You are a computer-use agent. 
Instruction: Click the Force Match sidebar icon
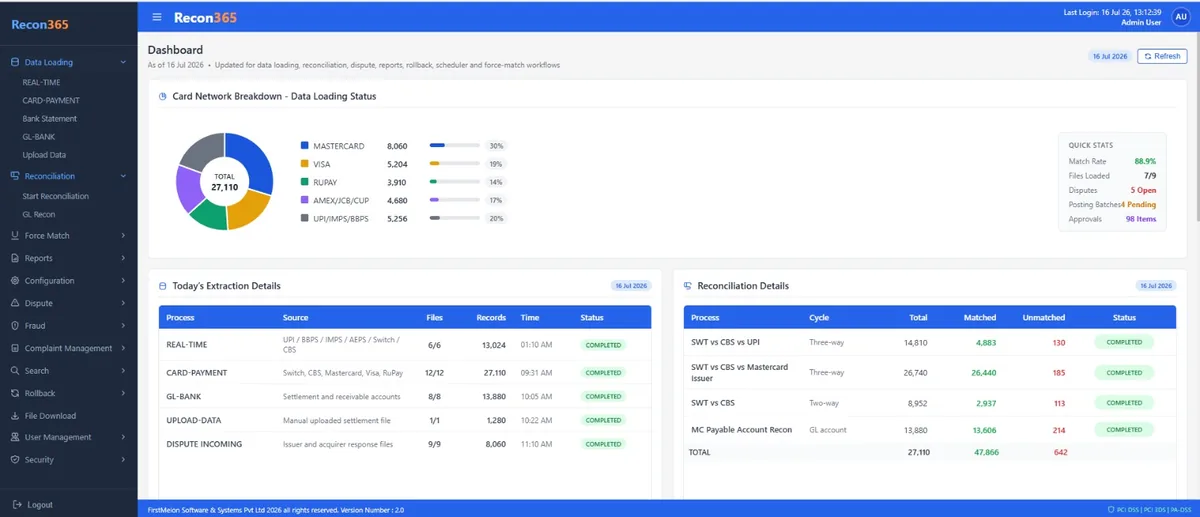coord(15,236)
